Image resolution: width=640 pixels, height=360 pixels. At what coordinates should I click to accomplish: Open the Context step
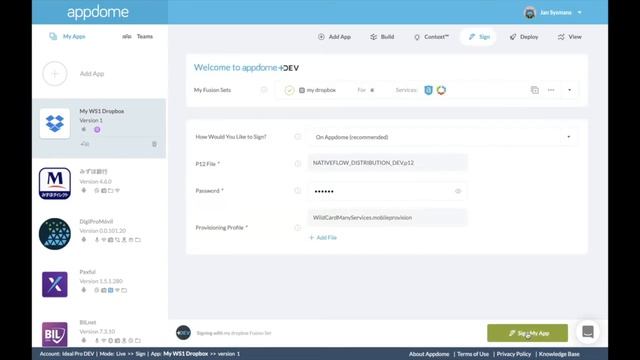(431, 37)
